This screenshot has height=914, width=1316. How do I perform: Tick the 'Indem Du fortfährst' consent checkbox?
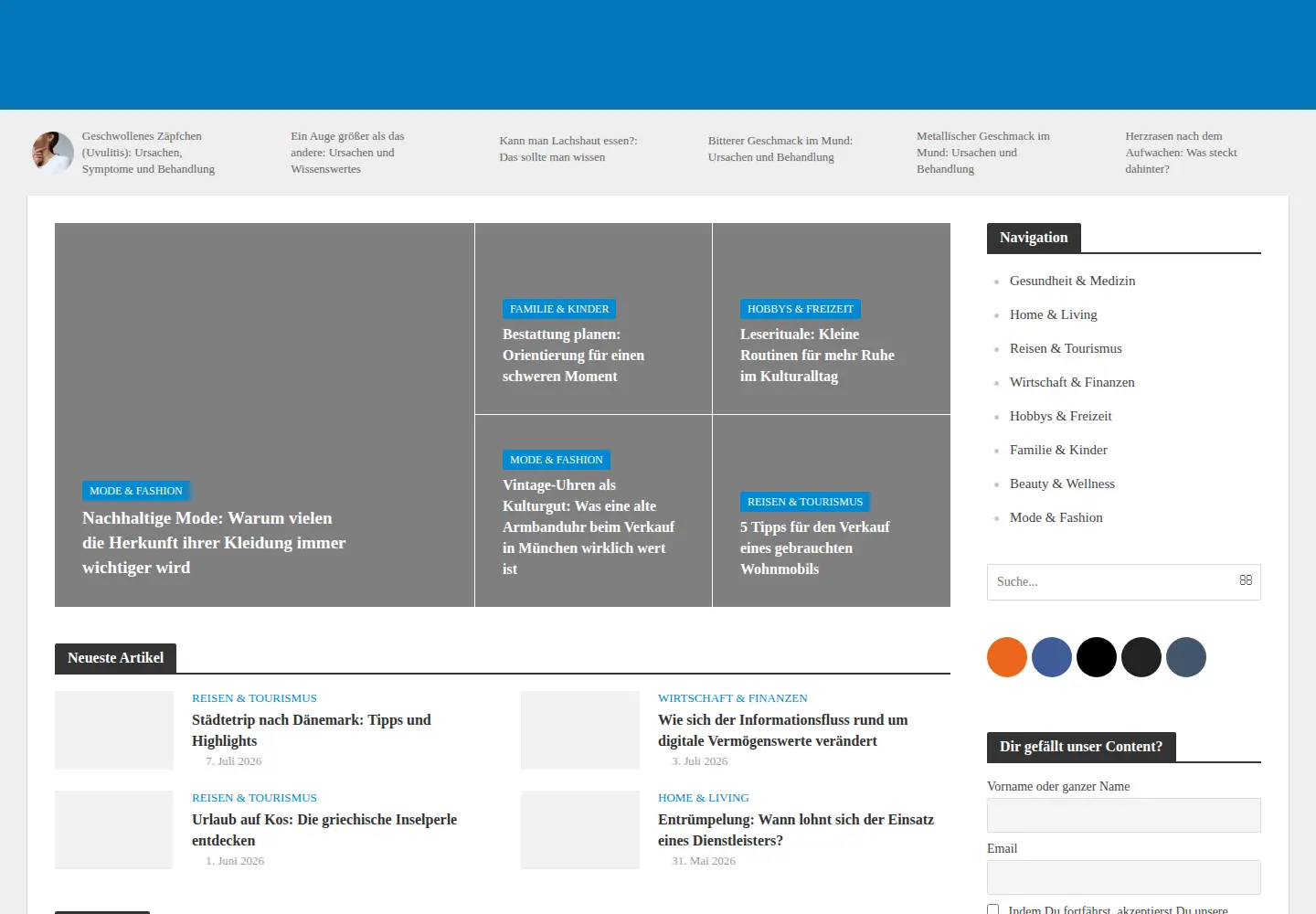pyautogui.click(x=993, y=910)
